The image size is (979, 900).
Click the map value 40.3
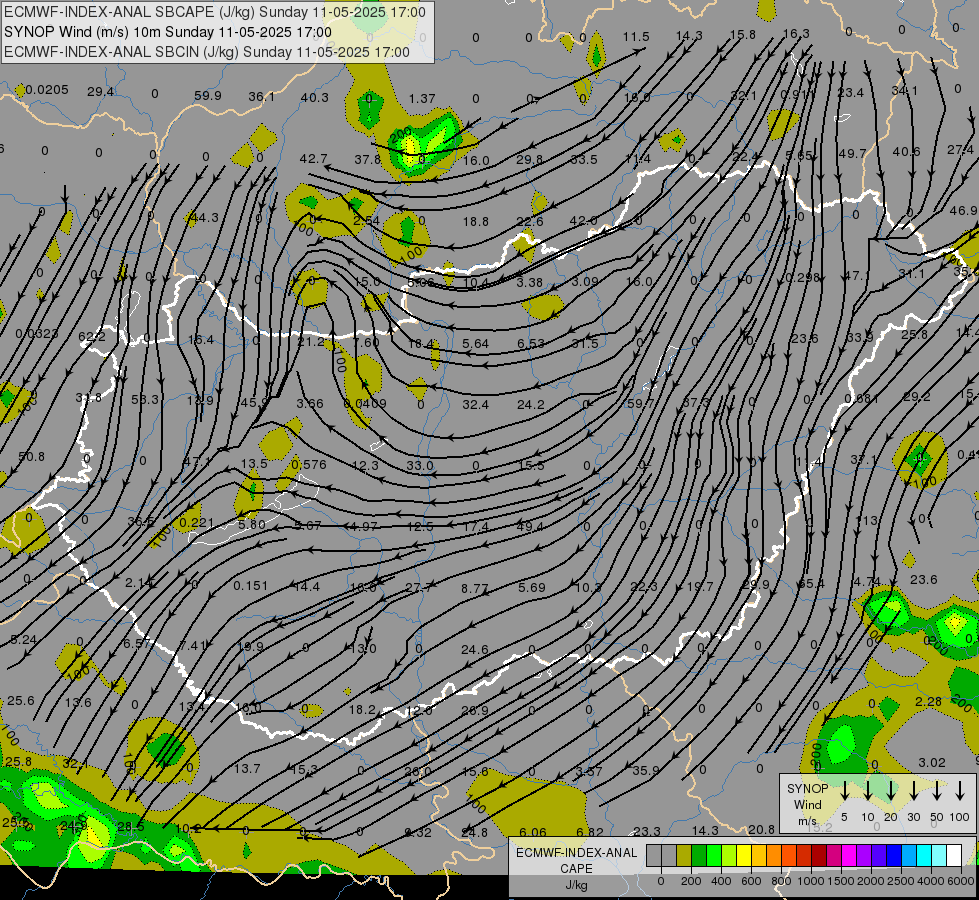pyautogui.click(x=315, y=97)
